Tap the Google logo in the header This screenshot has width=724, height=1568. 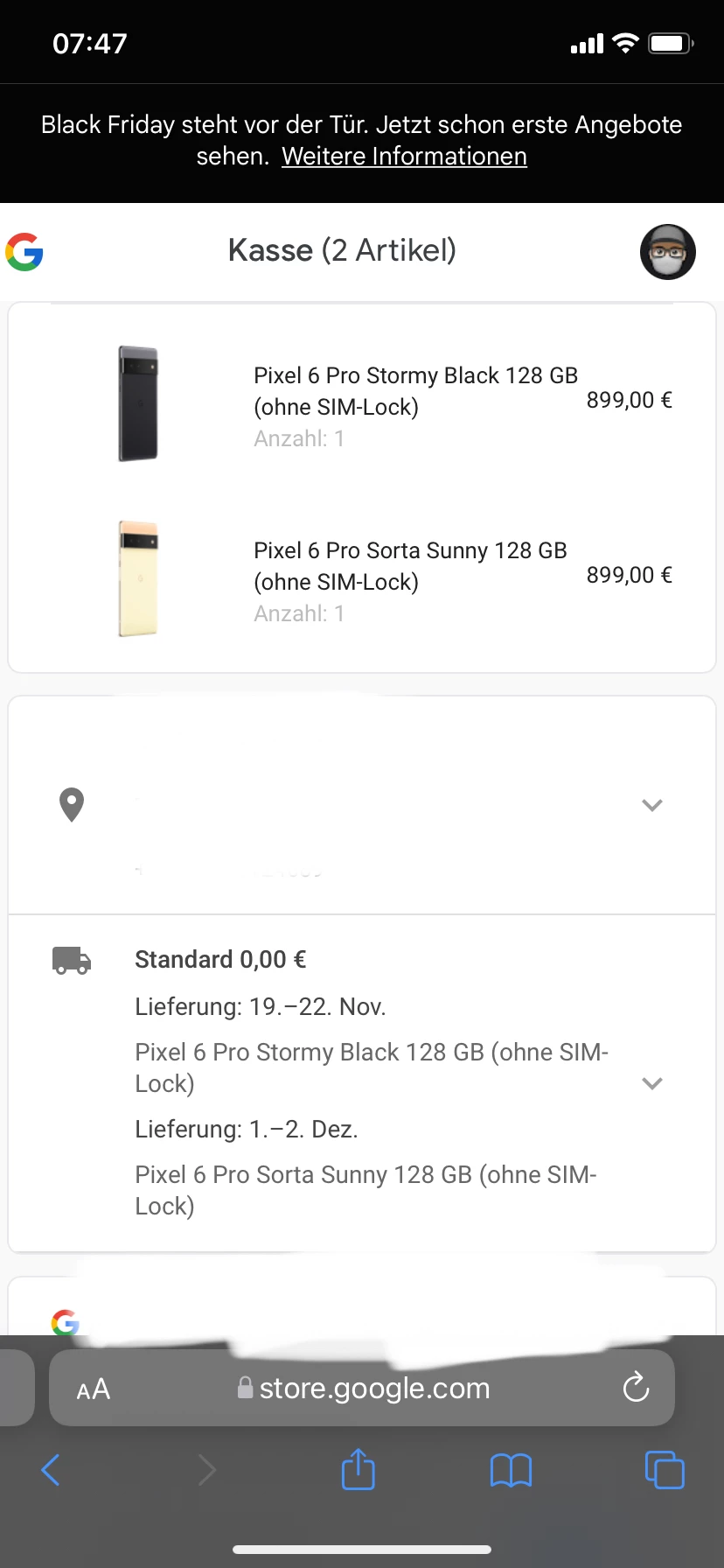point(24,252)
